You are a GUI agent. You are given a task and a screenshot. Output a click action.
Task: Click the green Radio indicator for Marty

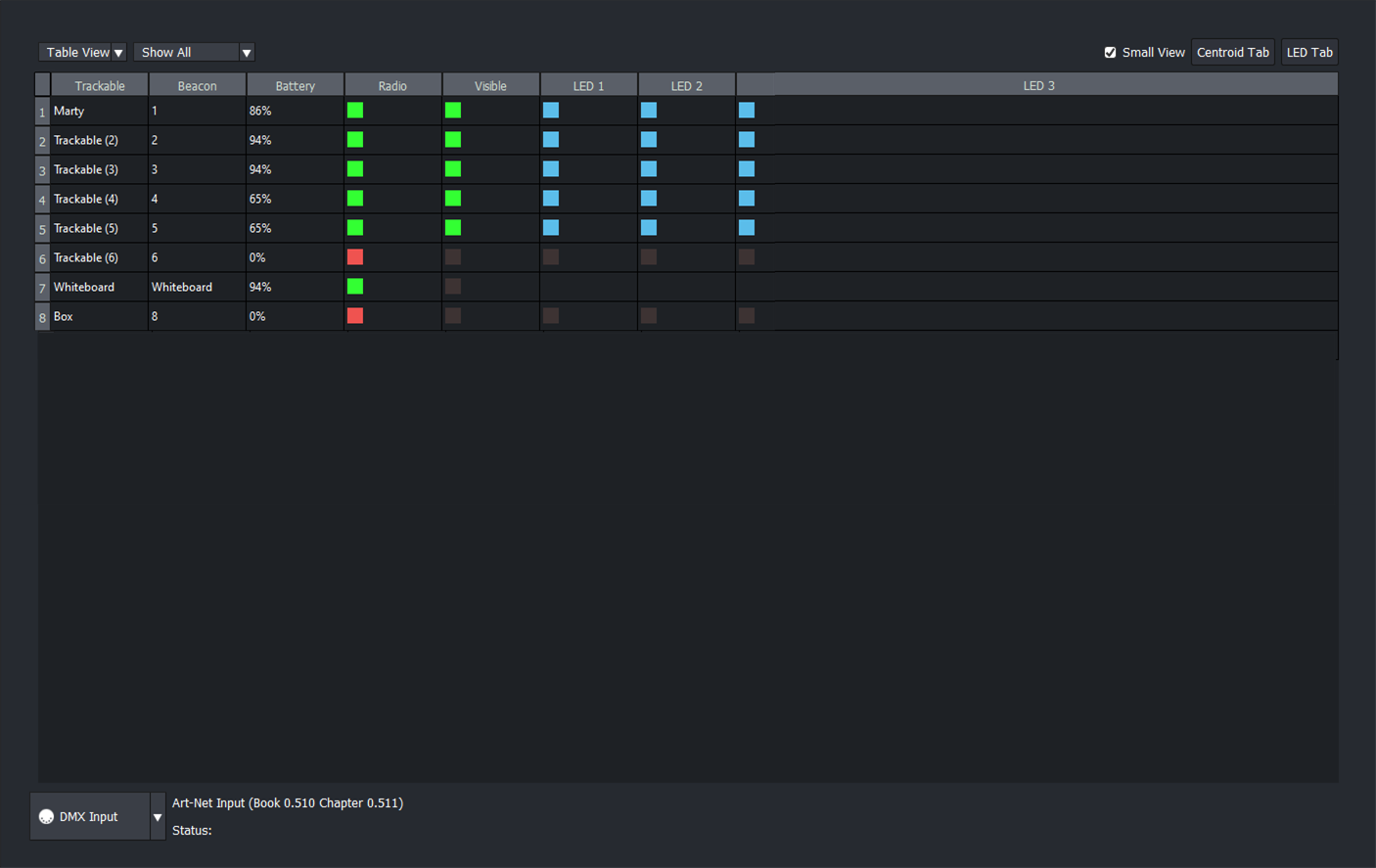pyautogui.click(x=354, y=110)
